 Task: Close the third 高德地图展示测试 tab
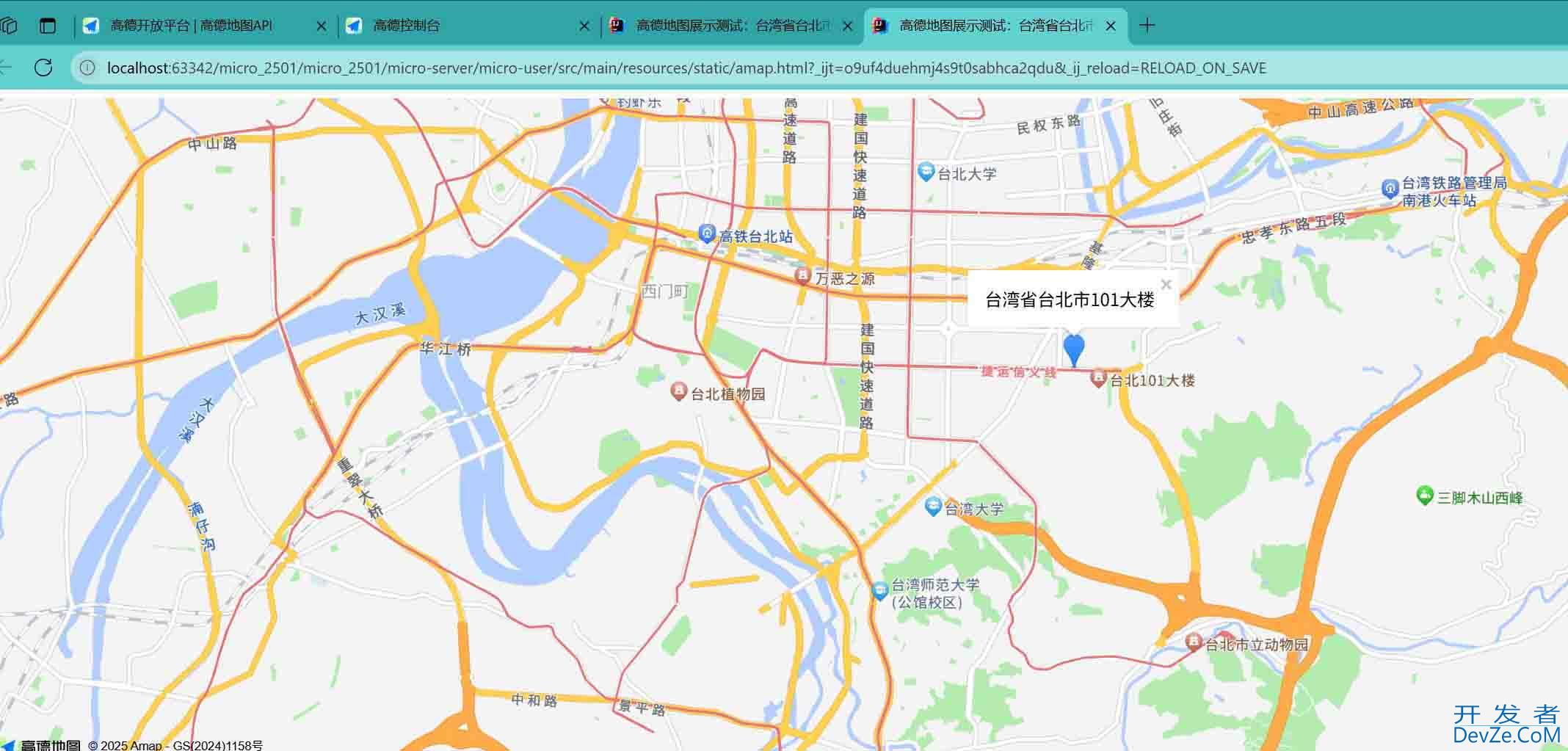(848, 26)
